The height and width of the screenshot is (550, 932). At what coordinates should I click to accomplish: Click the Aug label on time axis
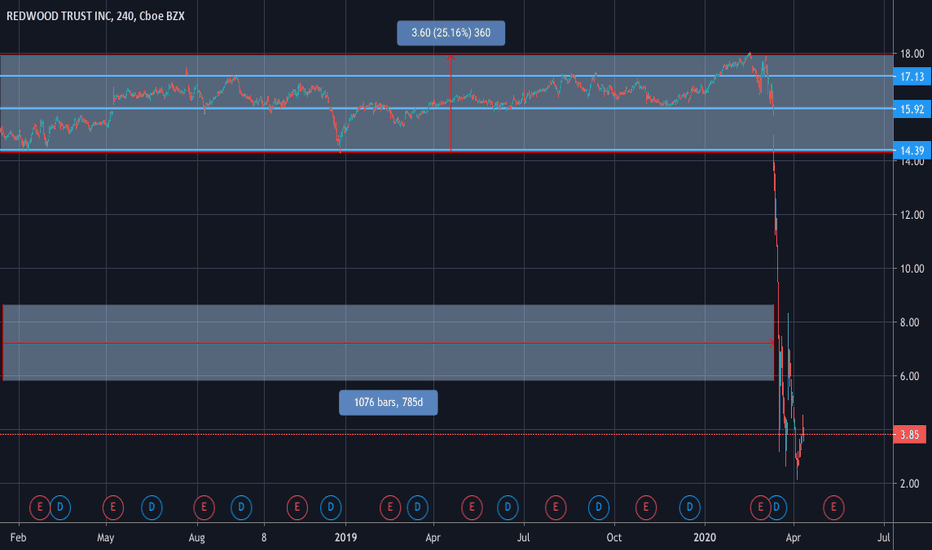pos(197,538)
